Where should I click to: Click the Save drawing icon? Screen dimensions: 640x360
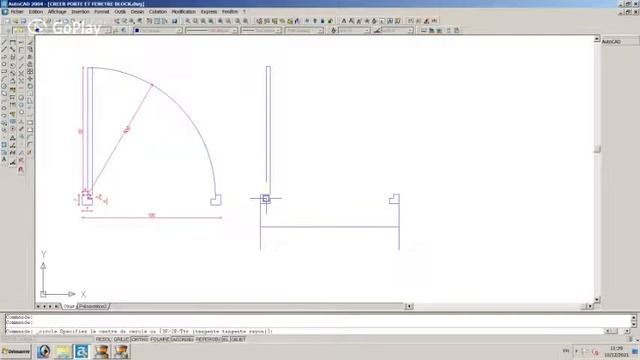pyautogui.click(x=23, y=21)
